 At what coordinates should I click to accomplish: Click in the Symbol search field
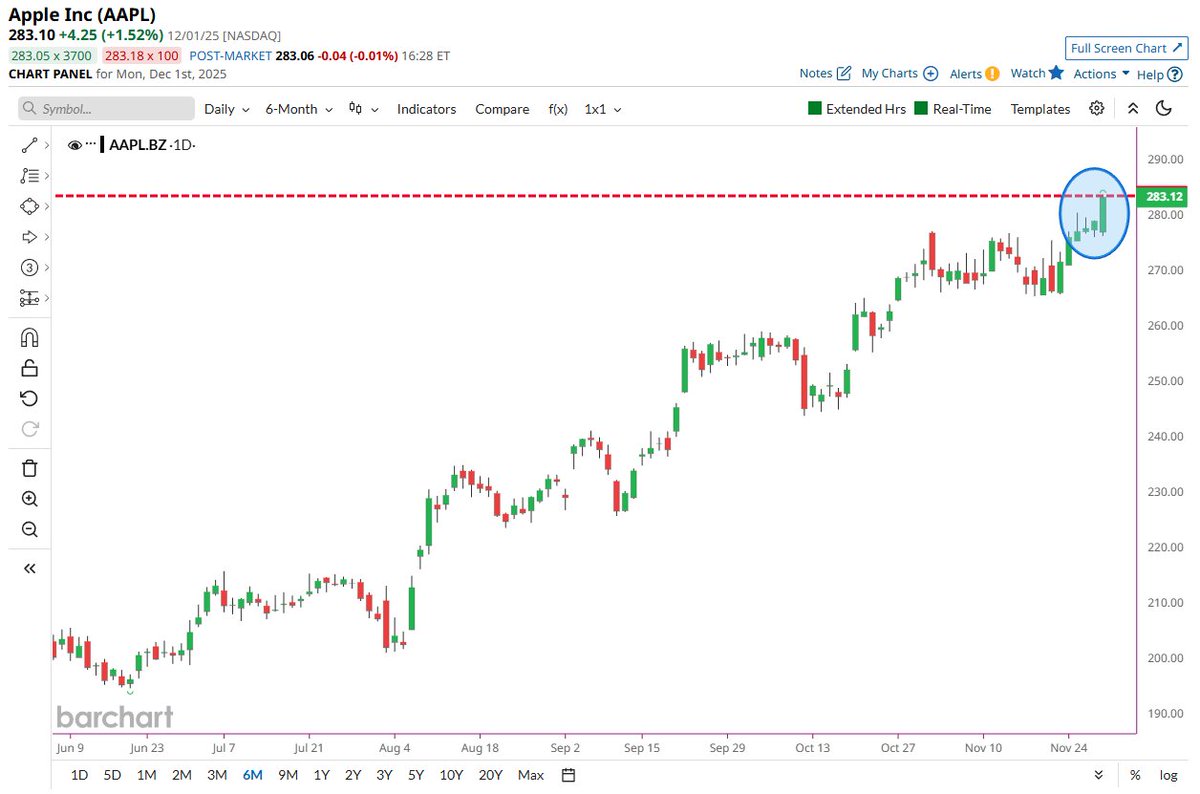107,108
